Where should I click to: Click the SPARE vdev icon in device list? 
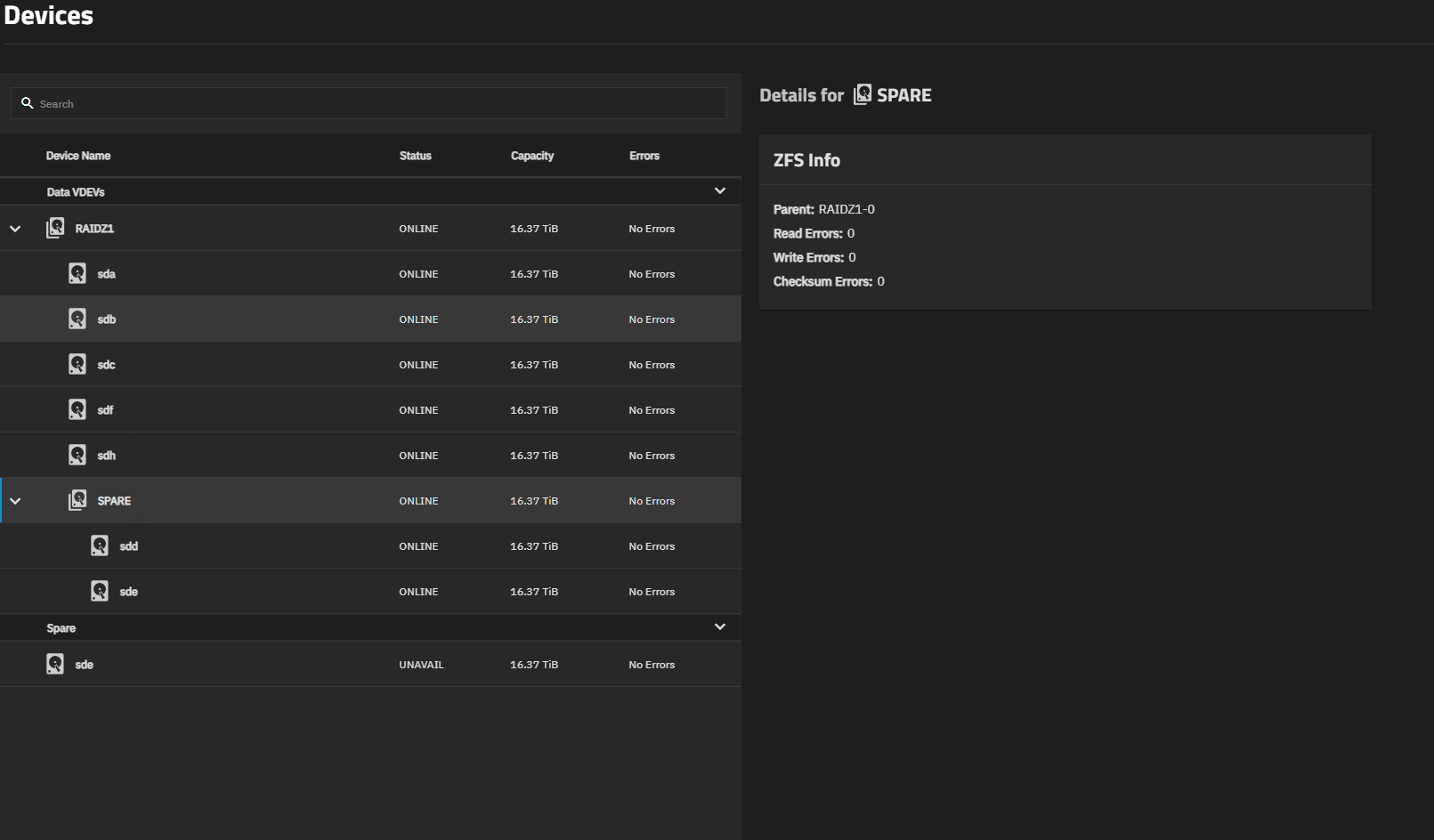click(77, 500)
